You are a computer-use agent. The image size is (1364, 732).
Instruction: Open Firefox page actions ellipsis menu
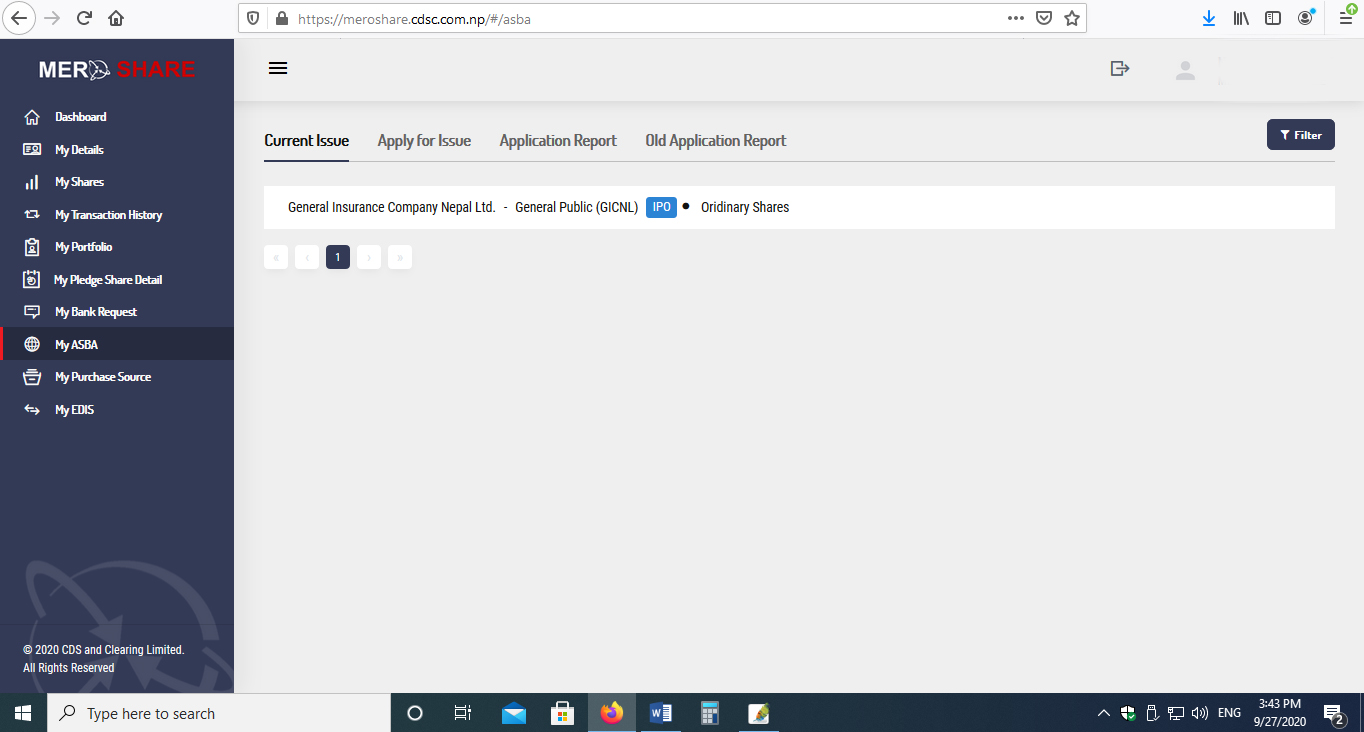coord(1015,18)
